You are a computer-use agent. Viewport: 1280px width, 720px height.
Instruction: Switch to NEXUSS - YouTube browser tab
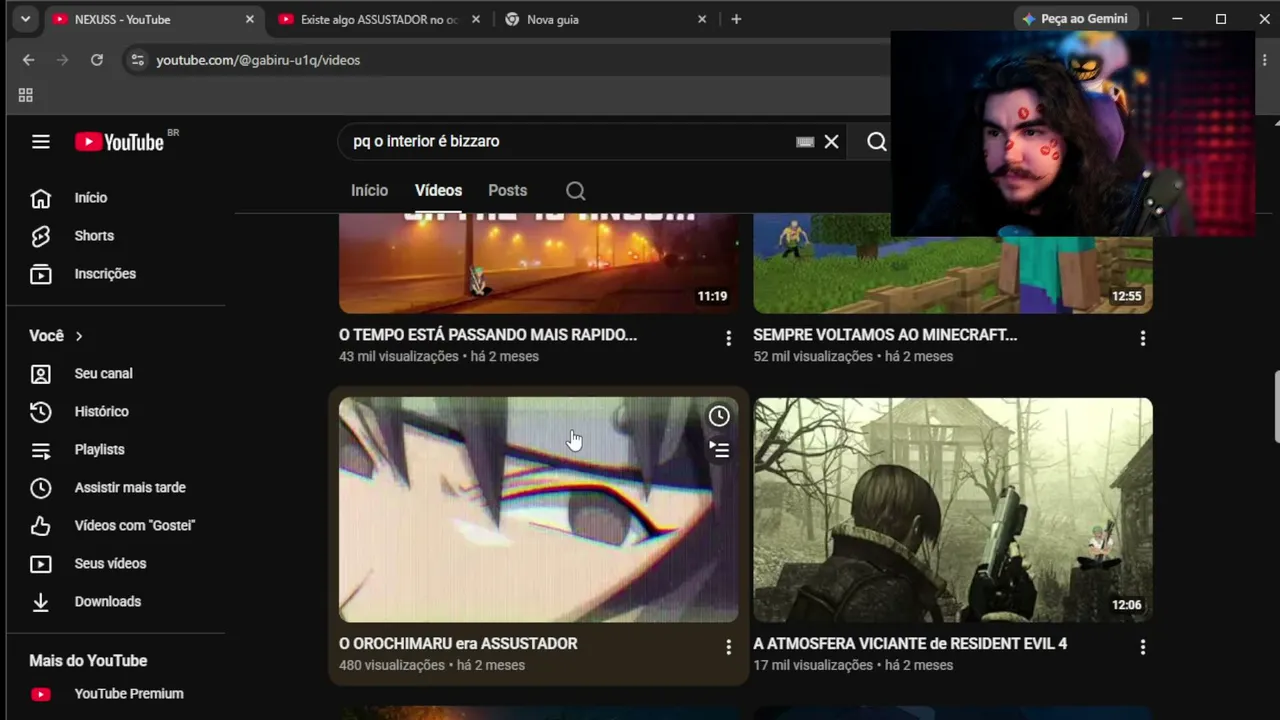point(154,19)
